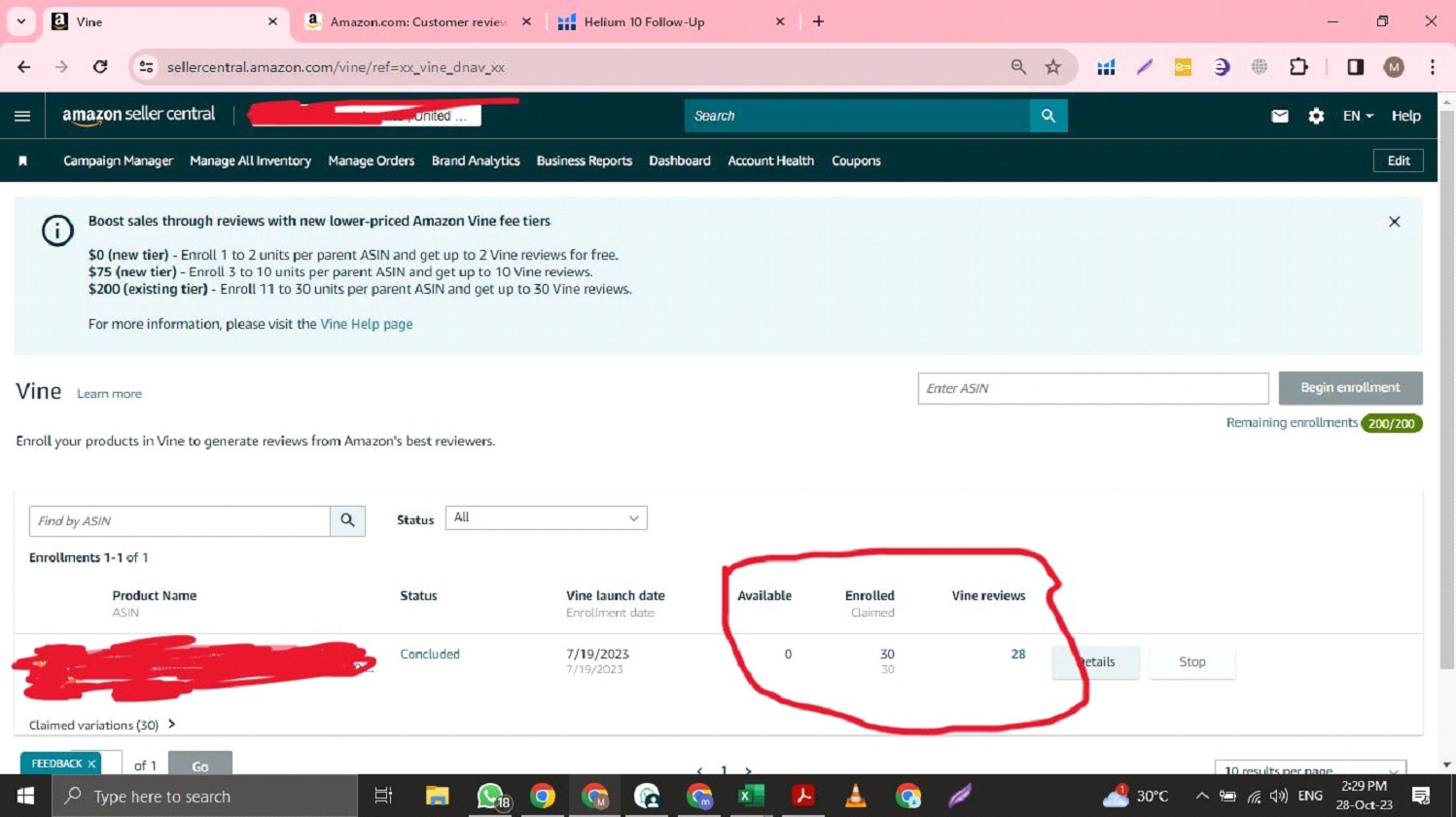Click the Chrome profile avatar M
The width and height of the screenshot is (1456, 817).
point(1394,67)
